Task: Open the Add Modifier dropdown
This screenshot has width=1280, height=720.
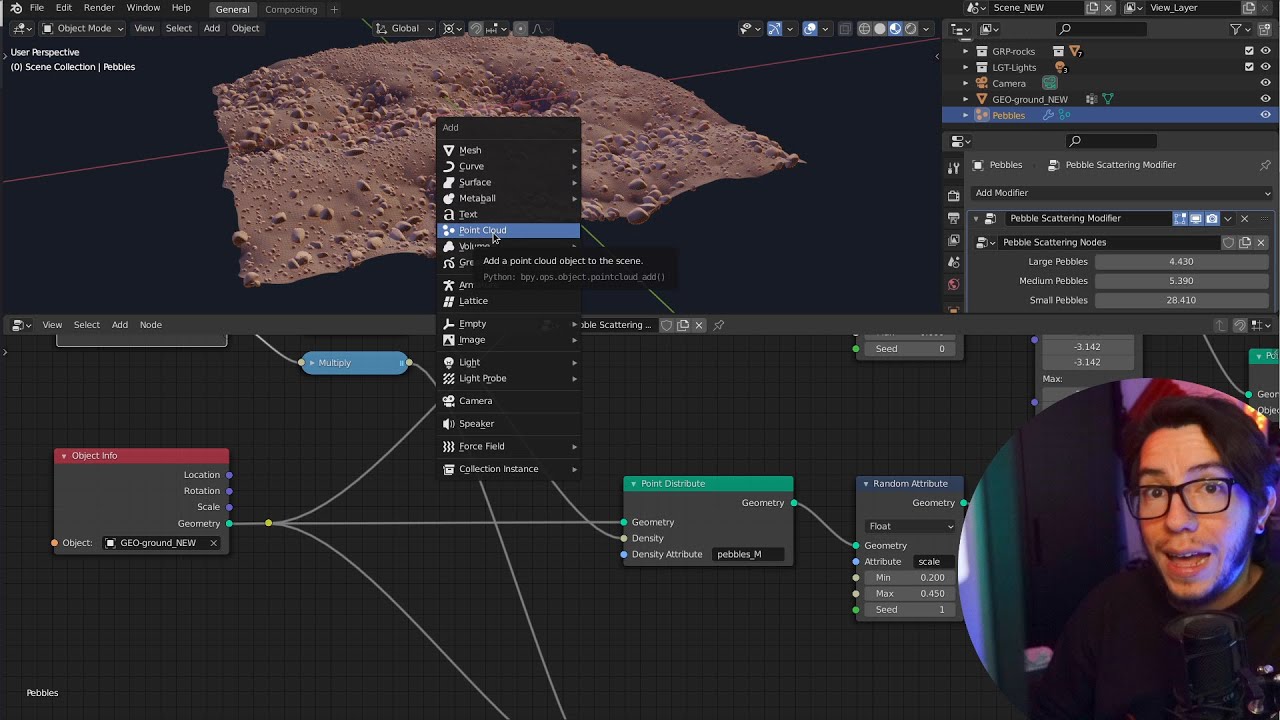Action: point(1122,193)
